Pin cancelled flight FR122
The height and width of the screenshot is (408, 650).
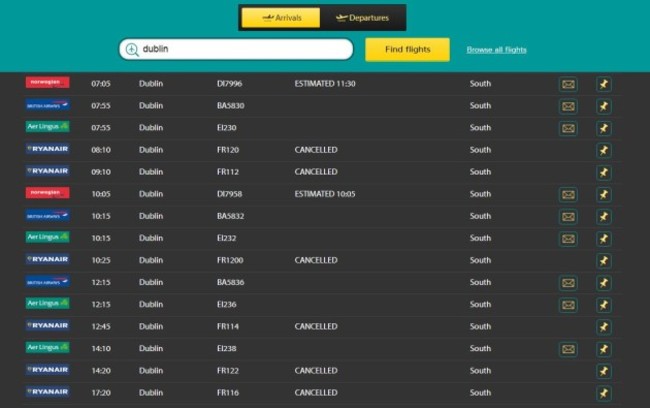[x=604, y=371]
